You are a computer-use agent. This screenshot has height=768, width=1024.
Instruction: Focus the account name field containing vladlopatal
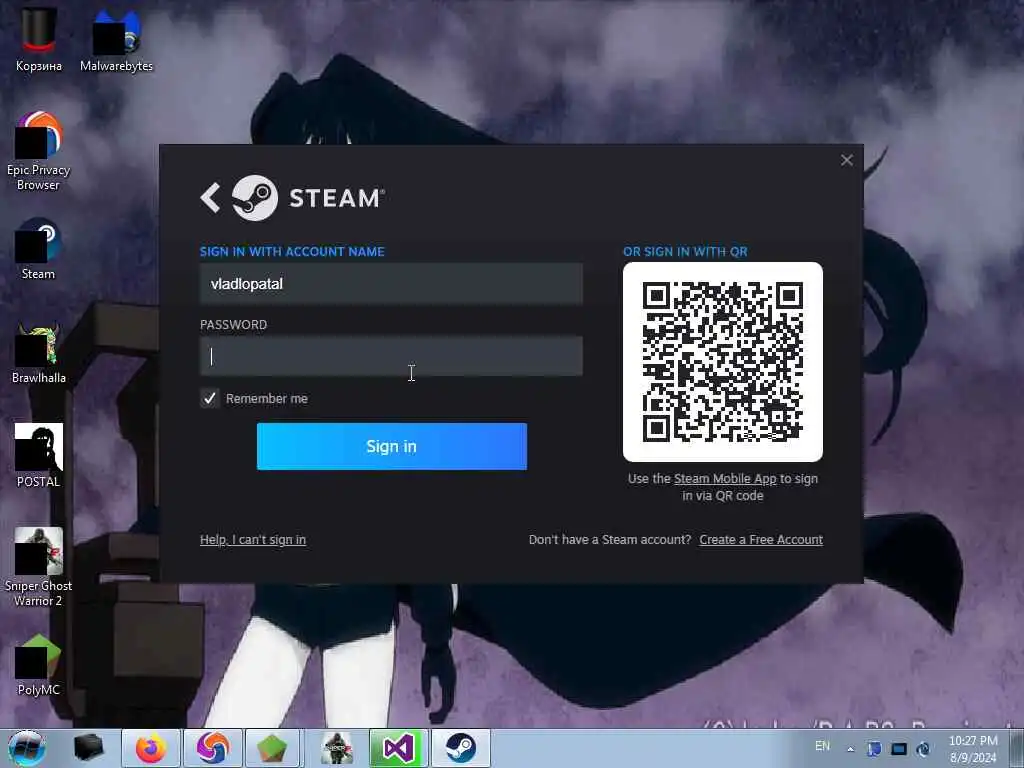[391, 284]
